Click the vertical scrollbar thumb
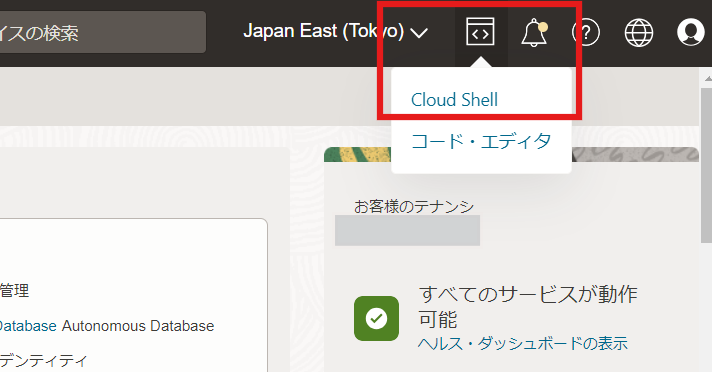712x372 pixels. coord(707,166)
